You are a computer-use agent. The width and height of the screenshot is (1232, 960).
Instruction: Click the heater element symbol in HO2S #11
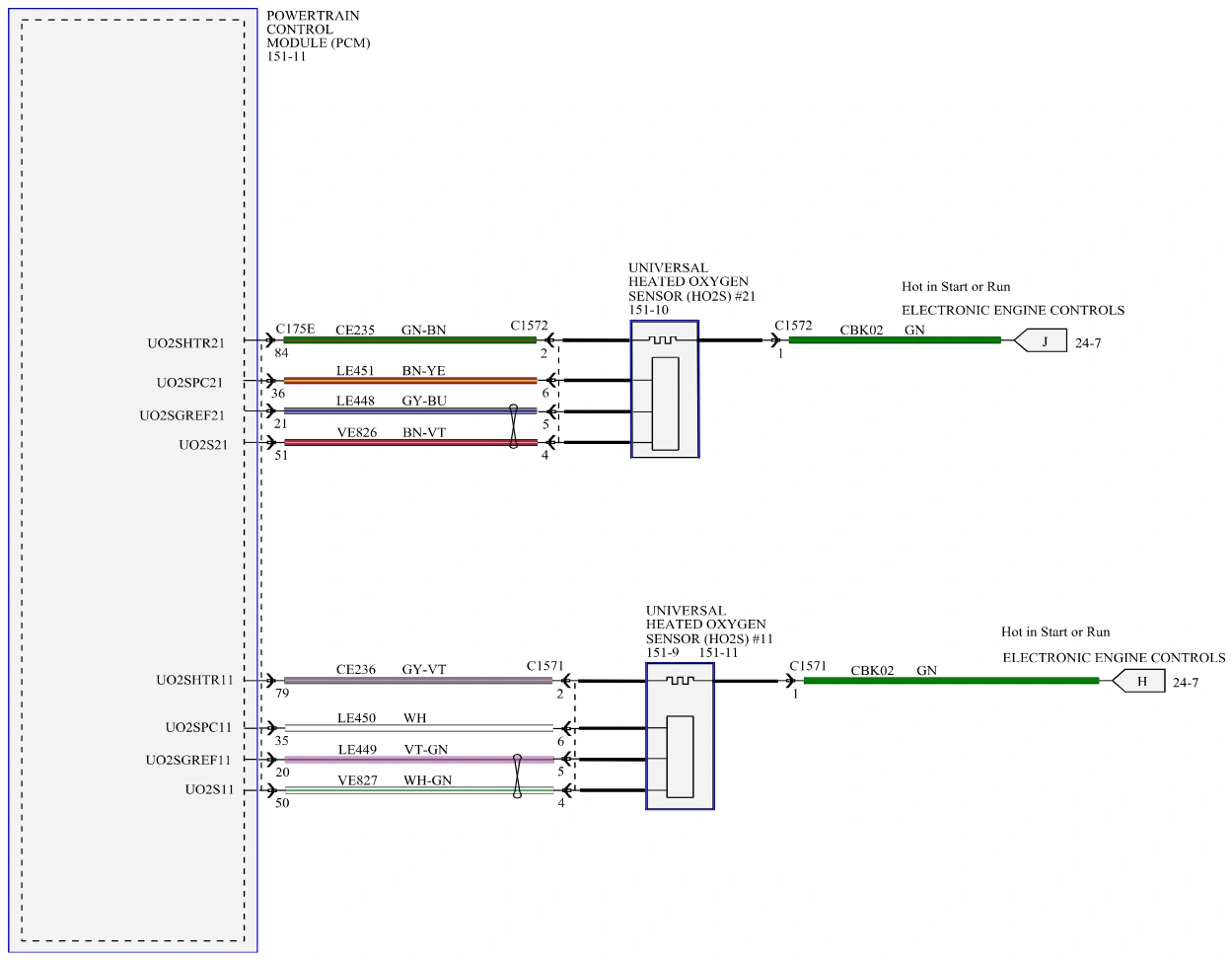pyautogui.click(x=680, y=680)
